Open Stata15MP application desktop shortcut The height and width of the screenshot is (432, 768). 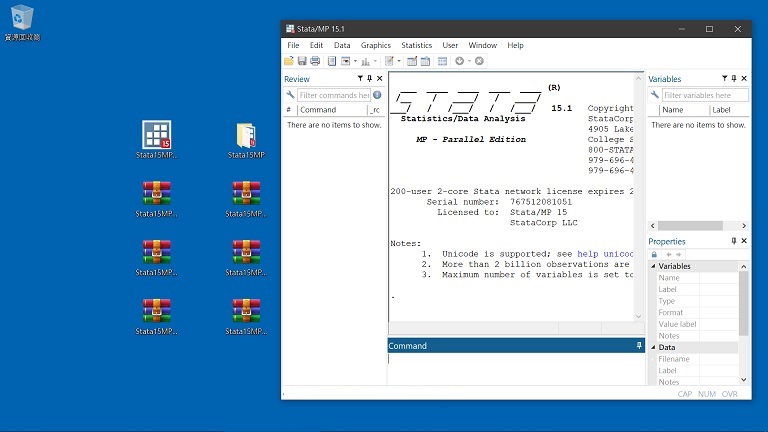156,135
